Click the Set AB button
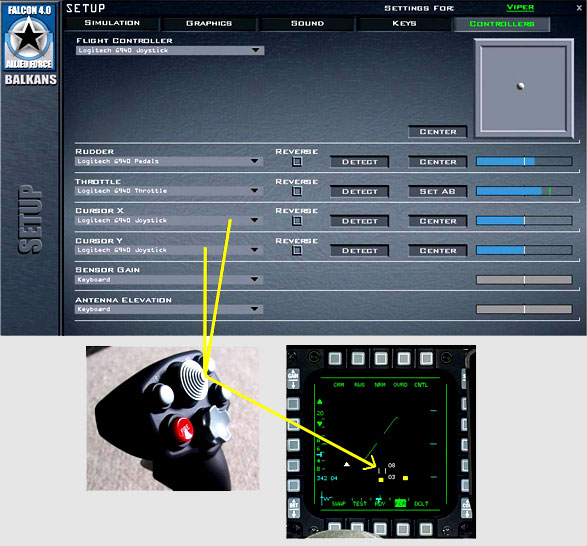 (438, 191)
